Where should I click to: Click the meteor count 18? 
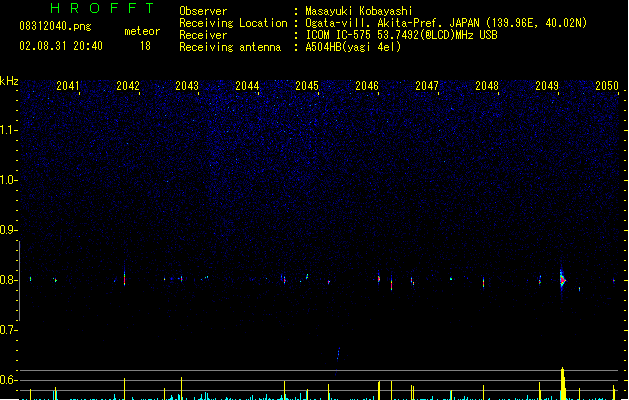pyautogui.click(x=145, y=46)
